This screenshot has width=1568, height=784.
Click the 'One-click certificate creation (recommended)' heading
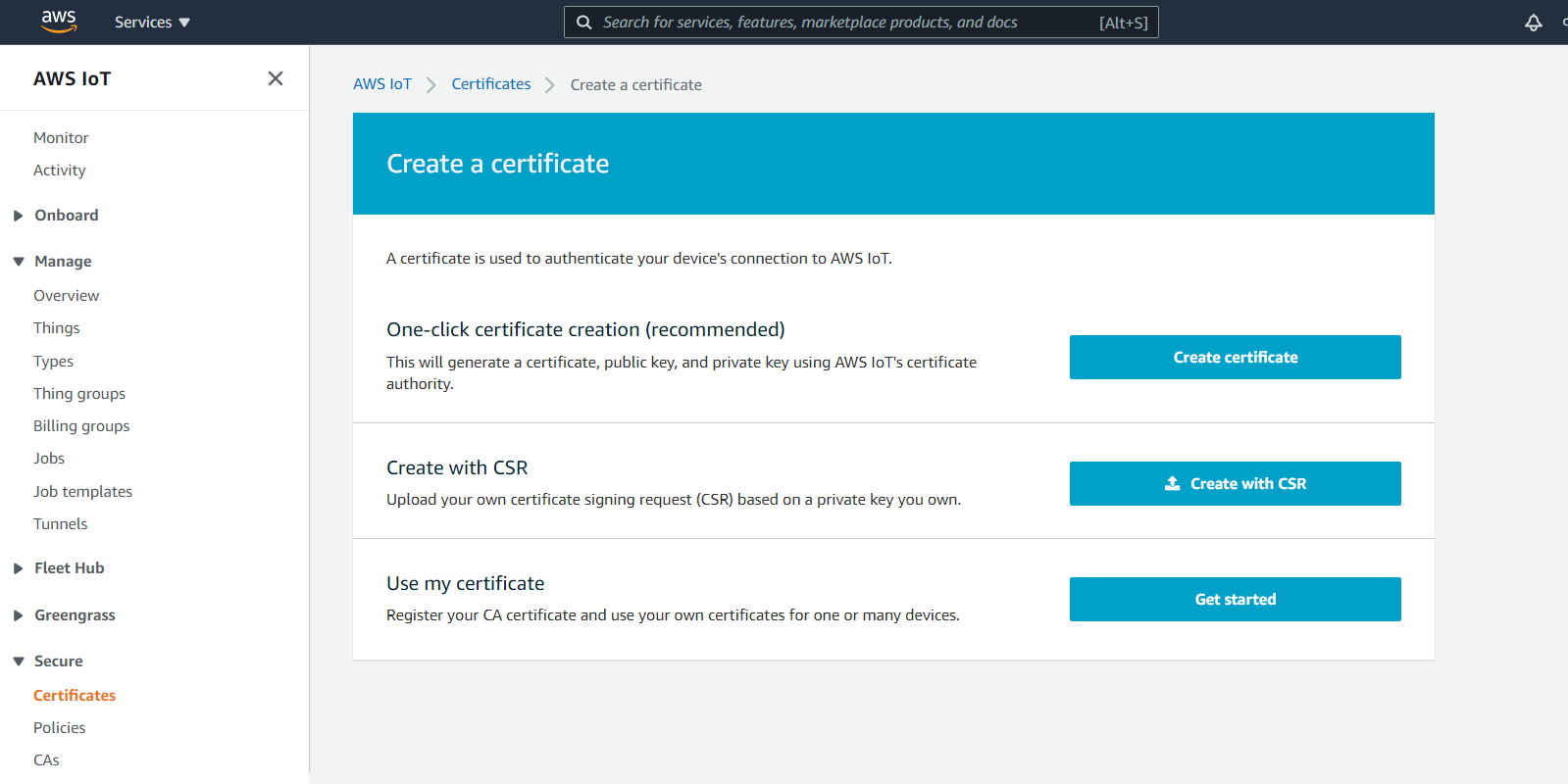click(x=586, y=330)
